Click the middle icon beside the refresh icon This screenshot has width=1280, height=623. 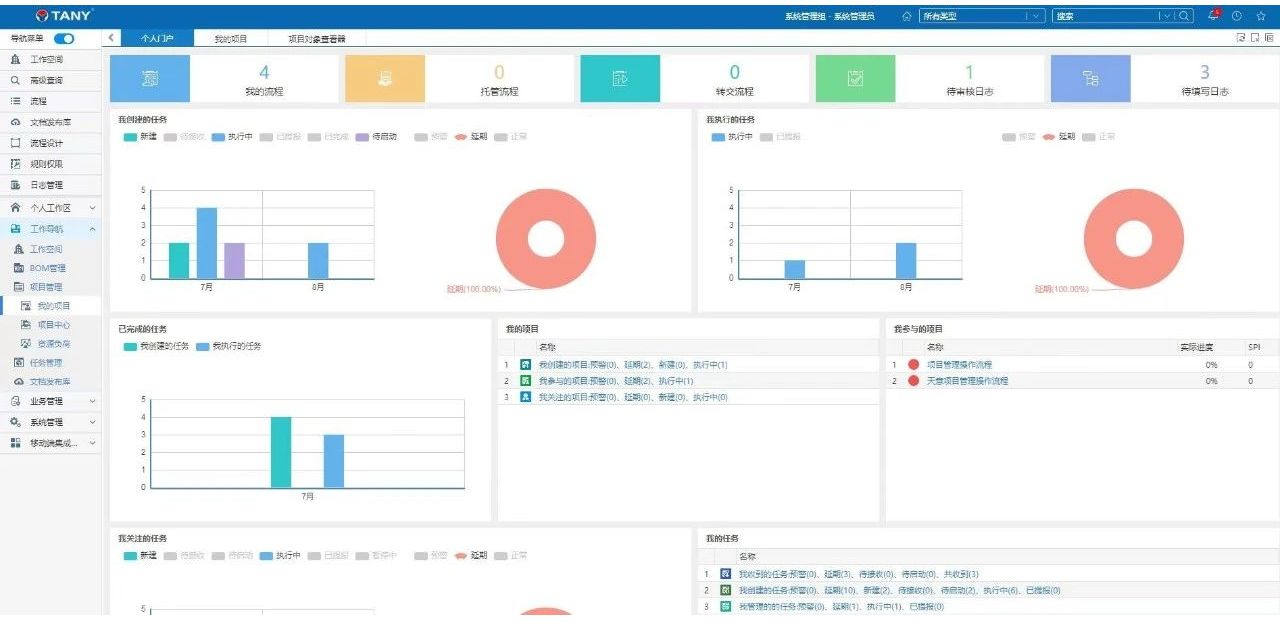(x=1255, y=38)
